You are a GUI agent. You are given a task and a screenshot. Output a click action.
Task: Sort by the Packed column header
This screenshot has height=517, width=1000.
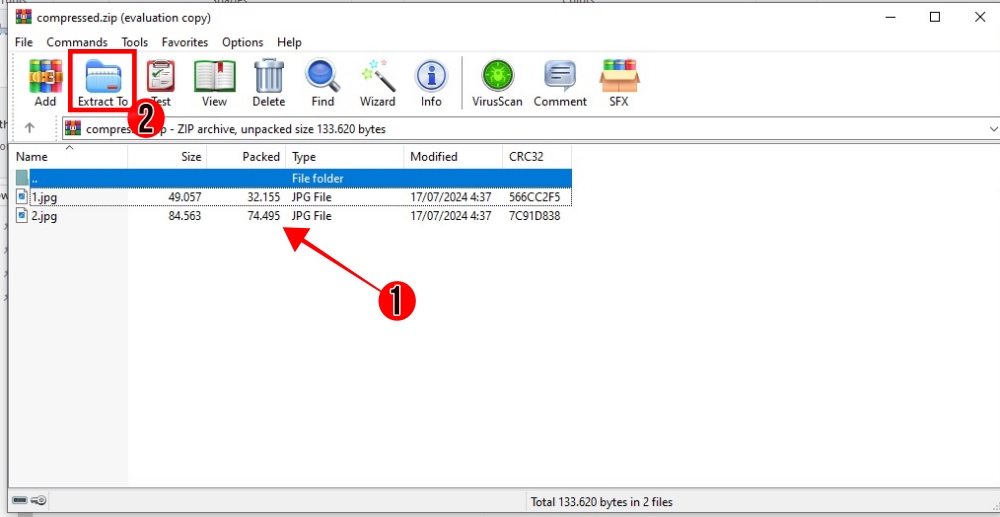pos(246,157)
